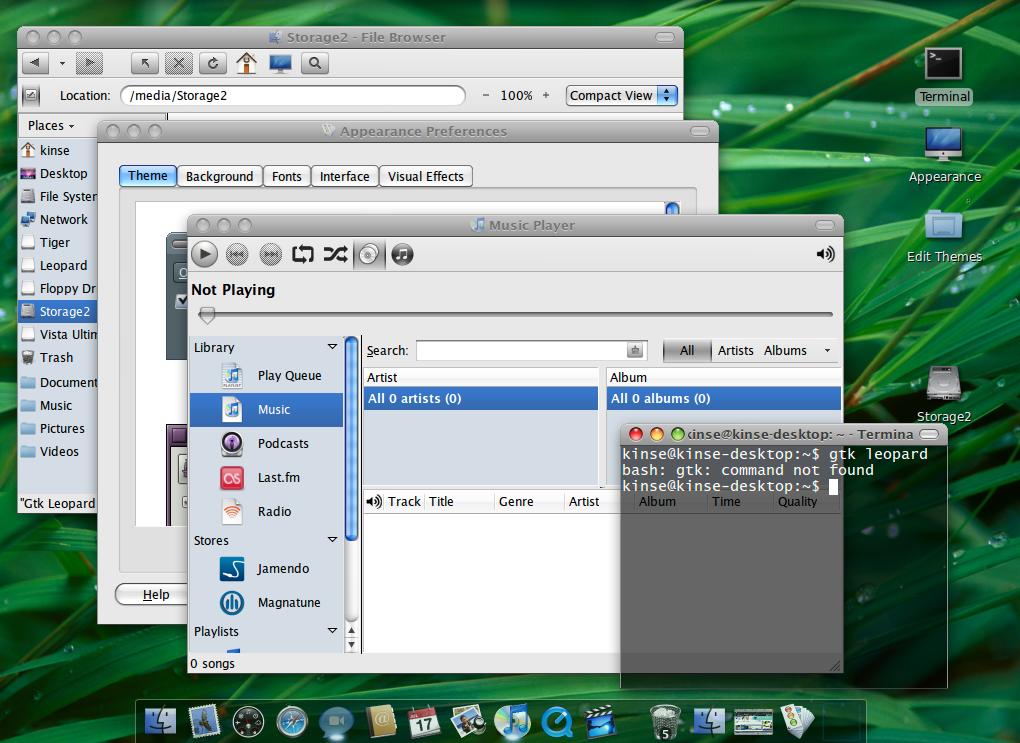This screenshot has width=1020, height=743.
Task: Set search filter to All
Action: pos(687,351)
